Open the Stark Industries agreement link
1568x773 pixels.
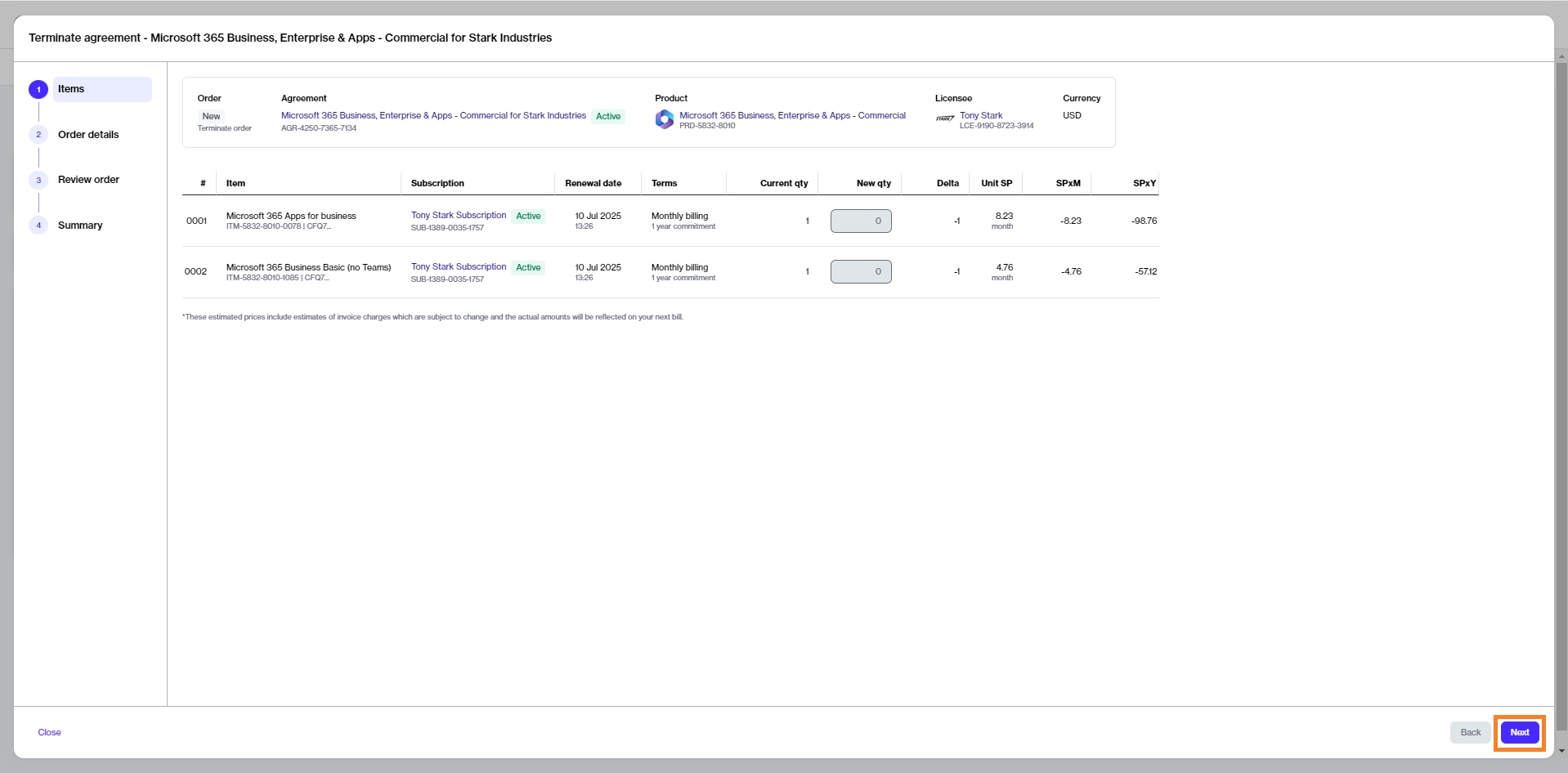click(x=433, y=115)
